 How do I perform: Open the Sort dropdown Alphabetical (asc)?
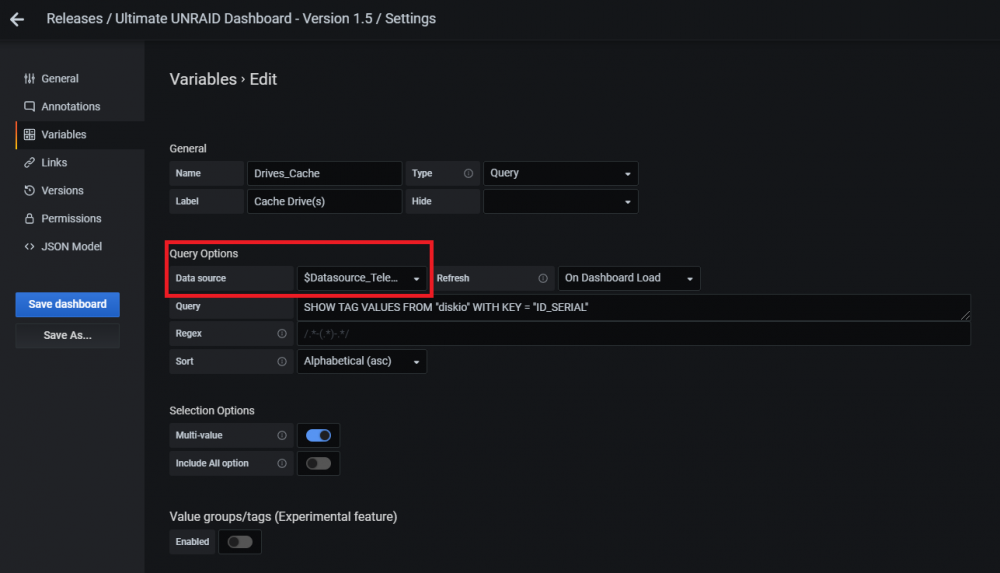pos(362,361)
